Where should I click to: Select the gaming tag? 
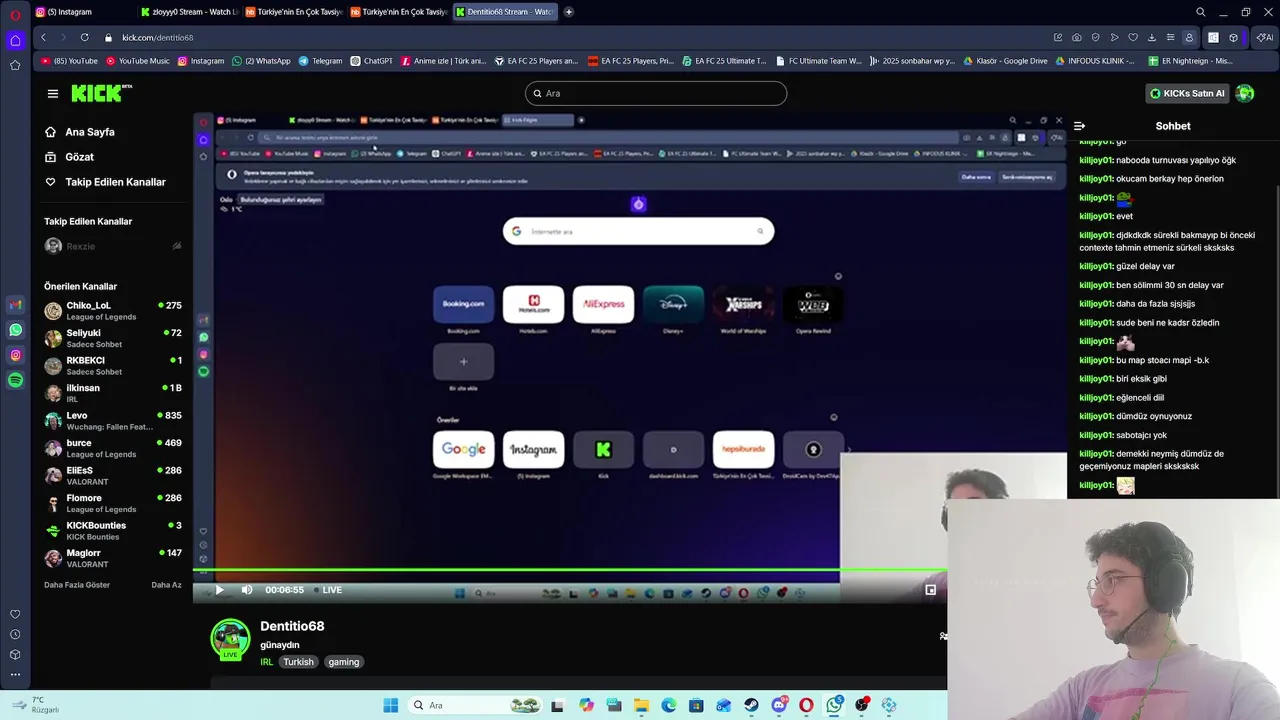pyautogui.click(x=343, y=662)
